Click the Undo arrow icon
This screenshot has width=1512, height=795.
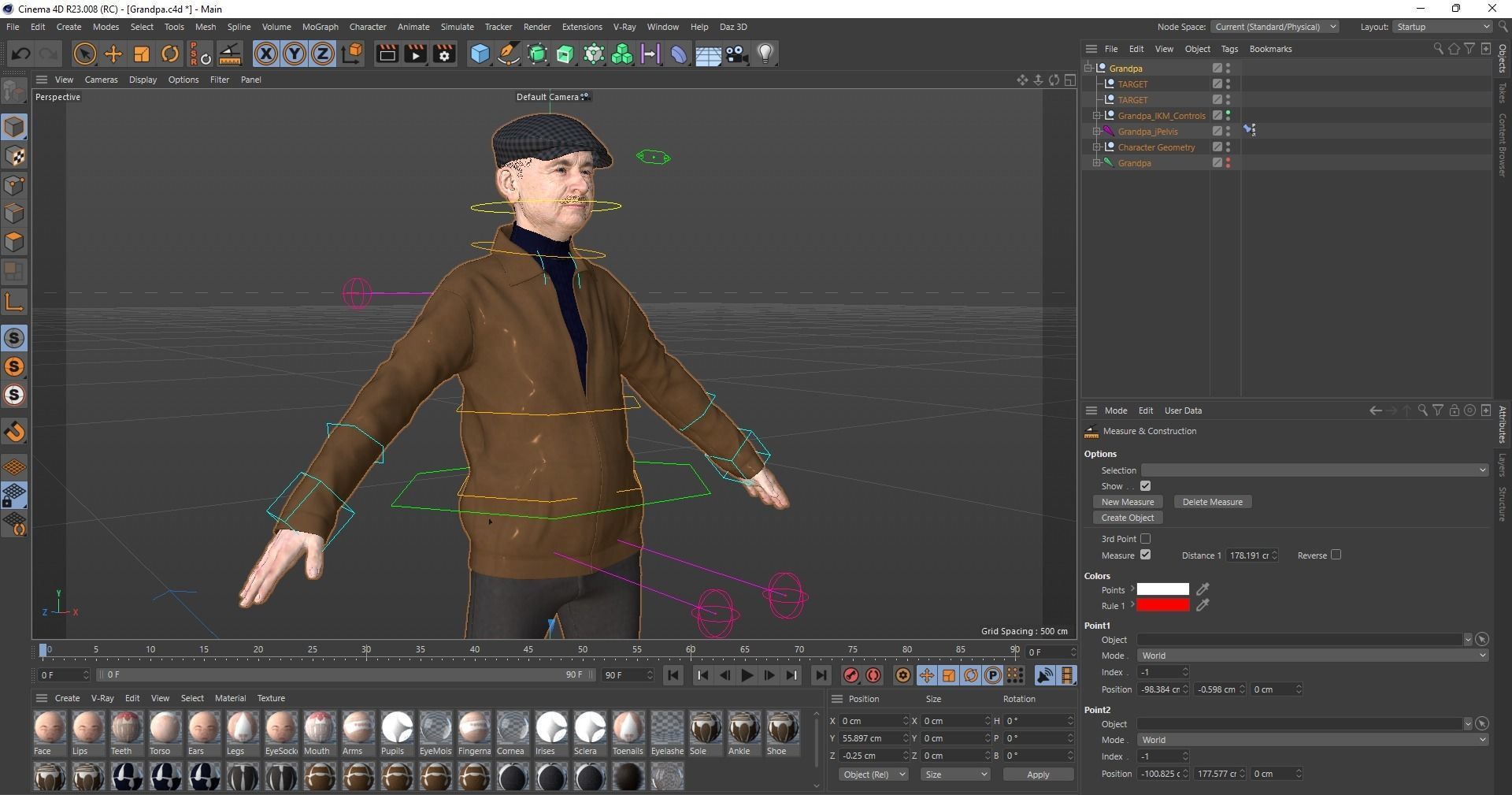(x=20, y=54)
